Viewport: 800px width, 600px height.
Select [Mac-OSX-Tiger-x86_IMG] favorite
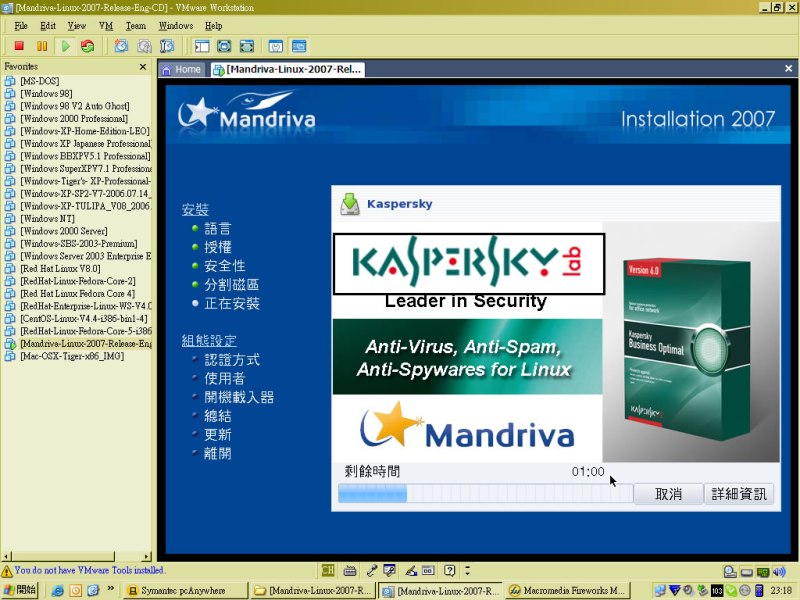click(x=72, y=356)
